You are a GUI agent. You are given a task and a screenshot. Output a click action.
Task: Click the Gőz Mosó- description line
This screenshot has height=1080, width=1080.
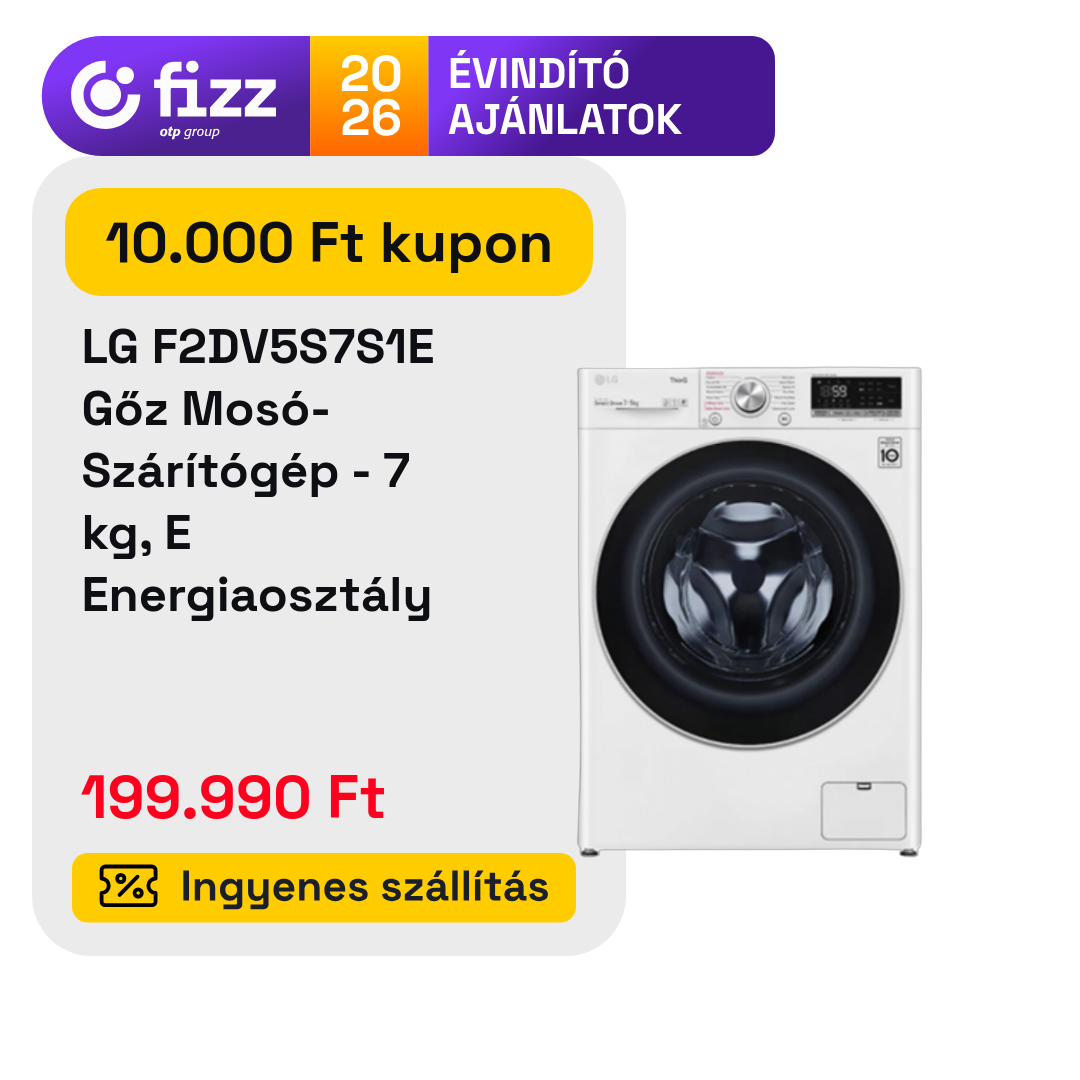click(x=206, y=409)
